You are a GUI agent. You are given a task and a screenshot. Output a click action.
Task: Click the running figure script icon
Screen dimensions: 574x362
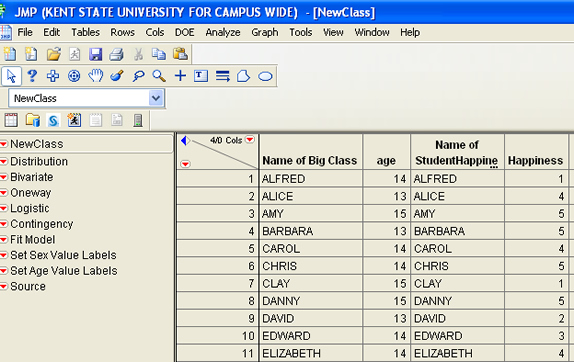[74, 120]
